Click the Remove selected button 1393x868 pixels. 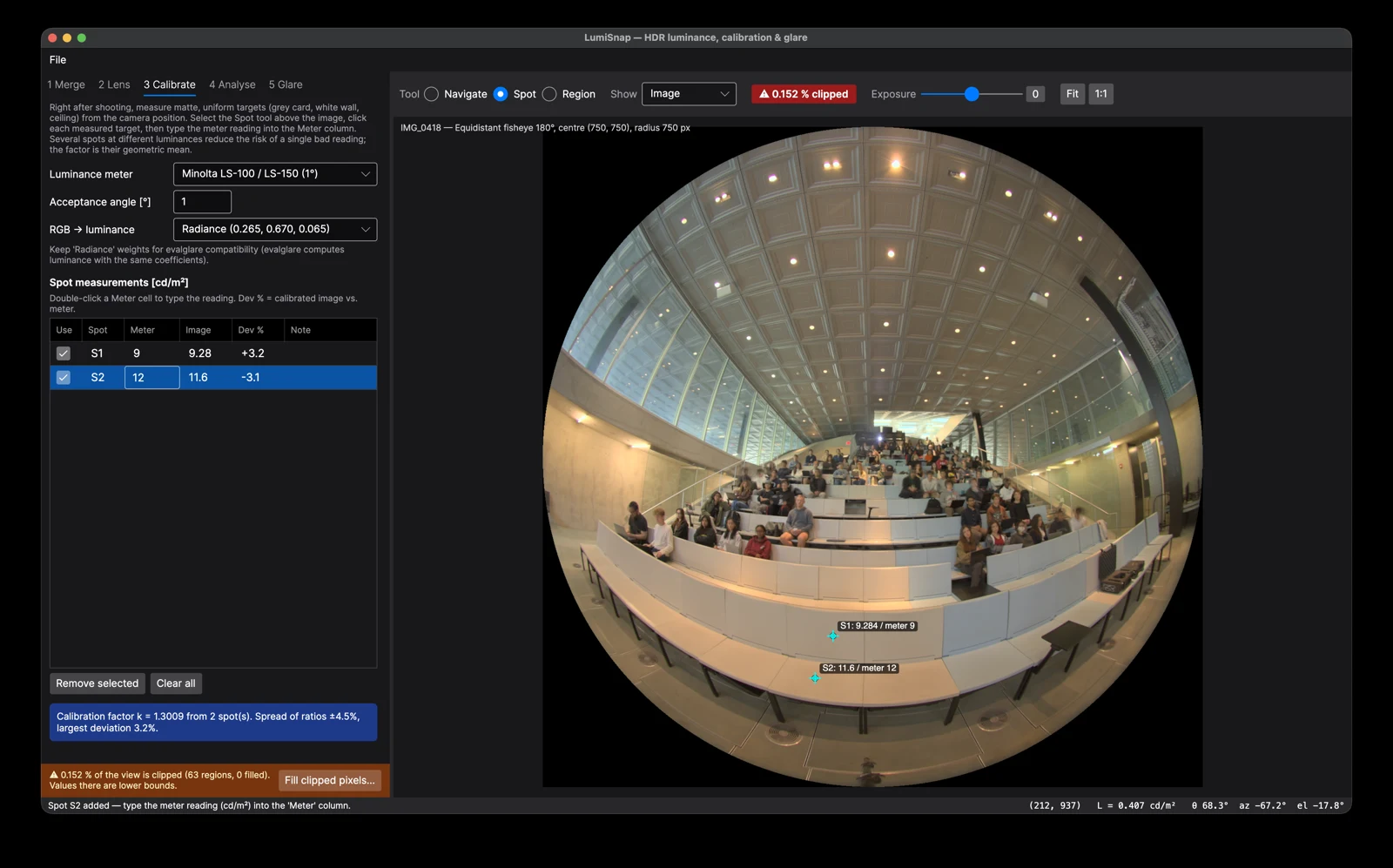[x=98, y=683]
